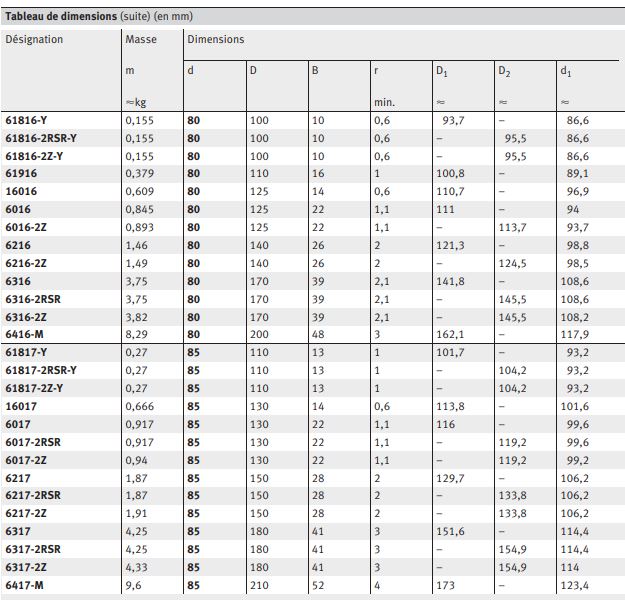Screen dimensions: 625x600
Task: Click d1 value 96,9
Action: (x=578, y=191)
